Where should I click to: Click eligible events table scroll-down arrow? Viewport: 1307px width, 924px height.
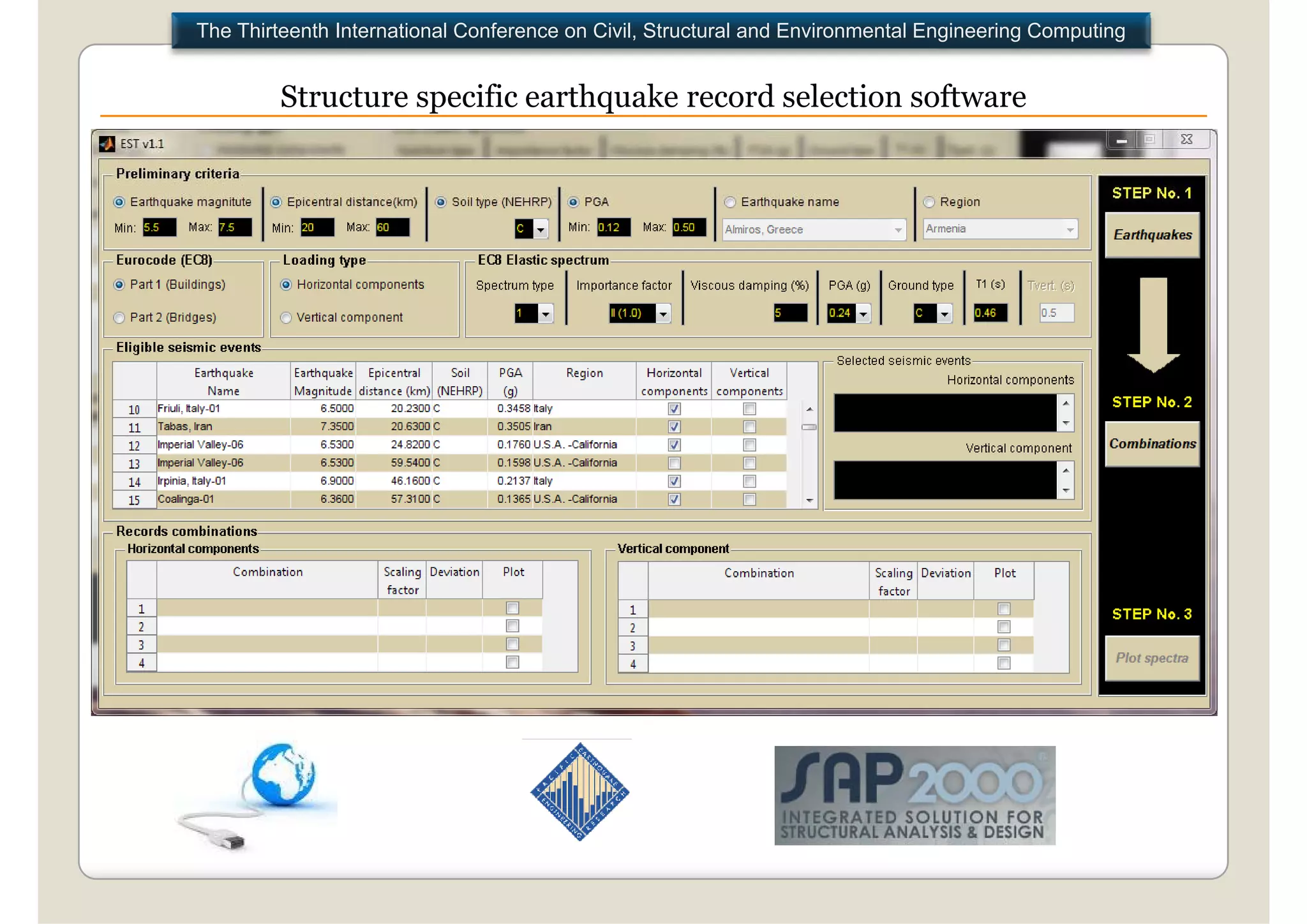coord(809,501)
